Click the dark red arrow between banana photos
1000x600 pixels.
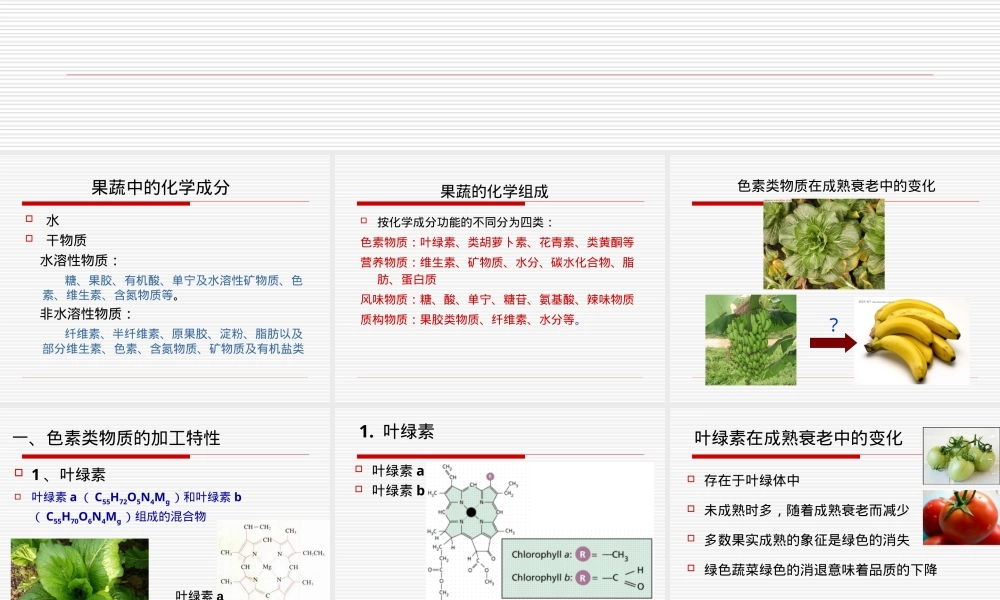pyautogui.click(x=833, y=343)
